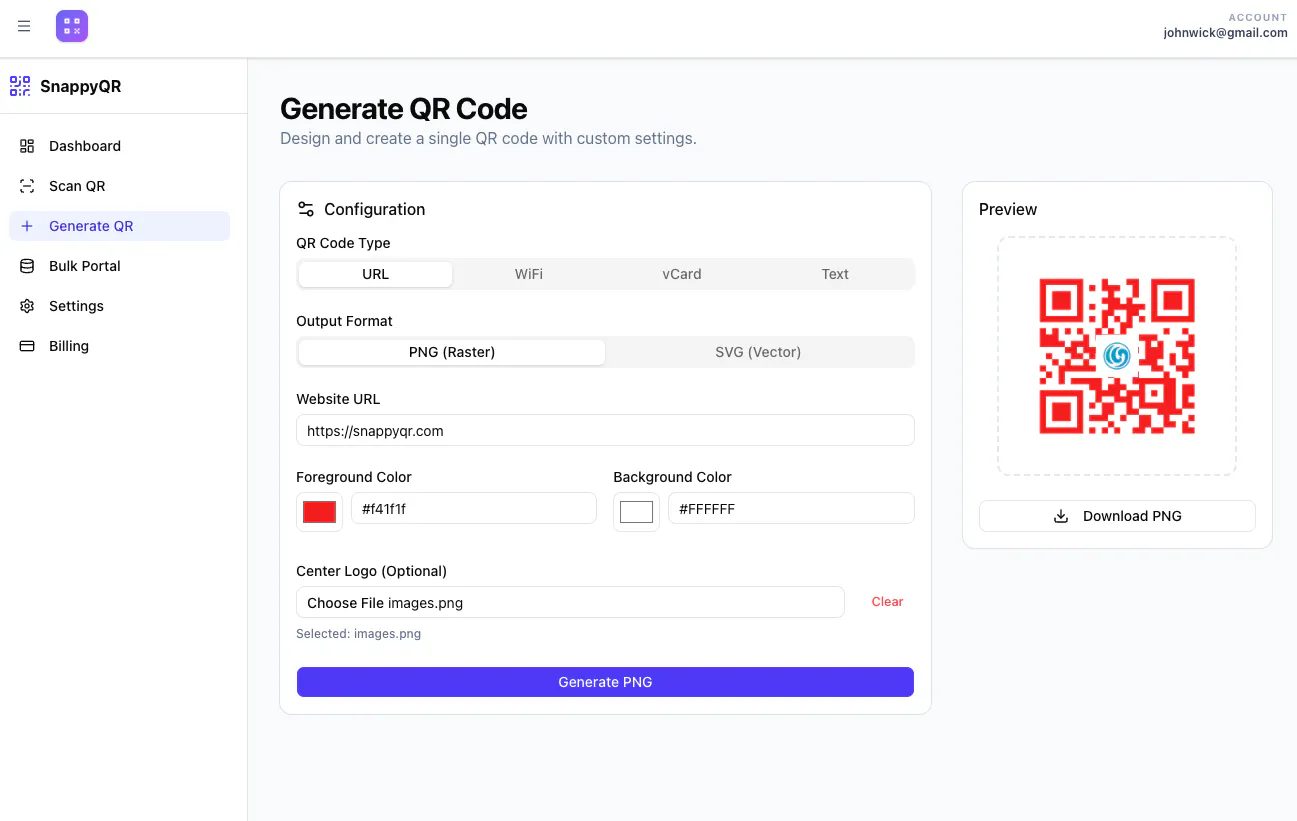Click the Billing card icon
This screenshot has height=821, width=1297.
tap(27, 346)
